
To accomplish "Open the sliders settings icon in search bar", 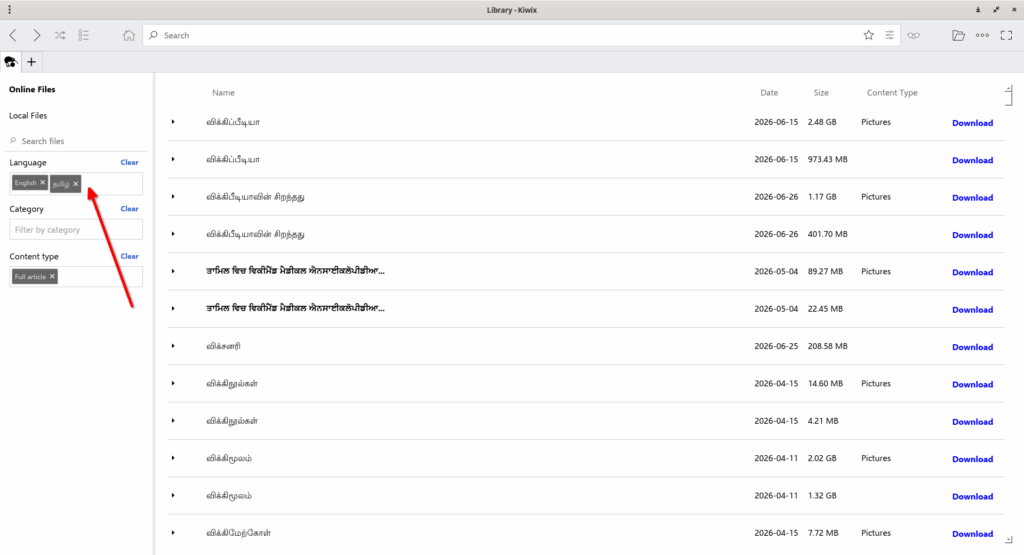I will pos(889,35).
